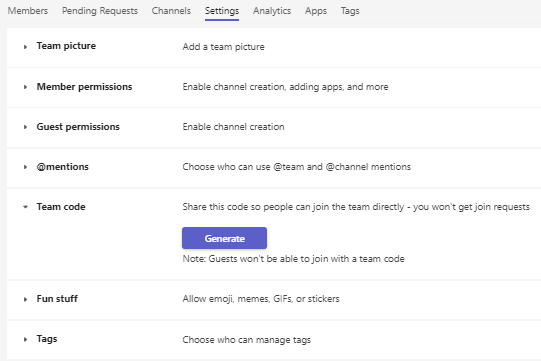This screenshot has height=361, width=541.
Task: Go to the Channels tab
Action: coord(171,11)
